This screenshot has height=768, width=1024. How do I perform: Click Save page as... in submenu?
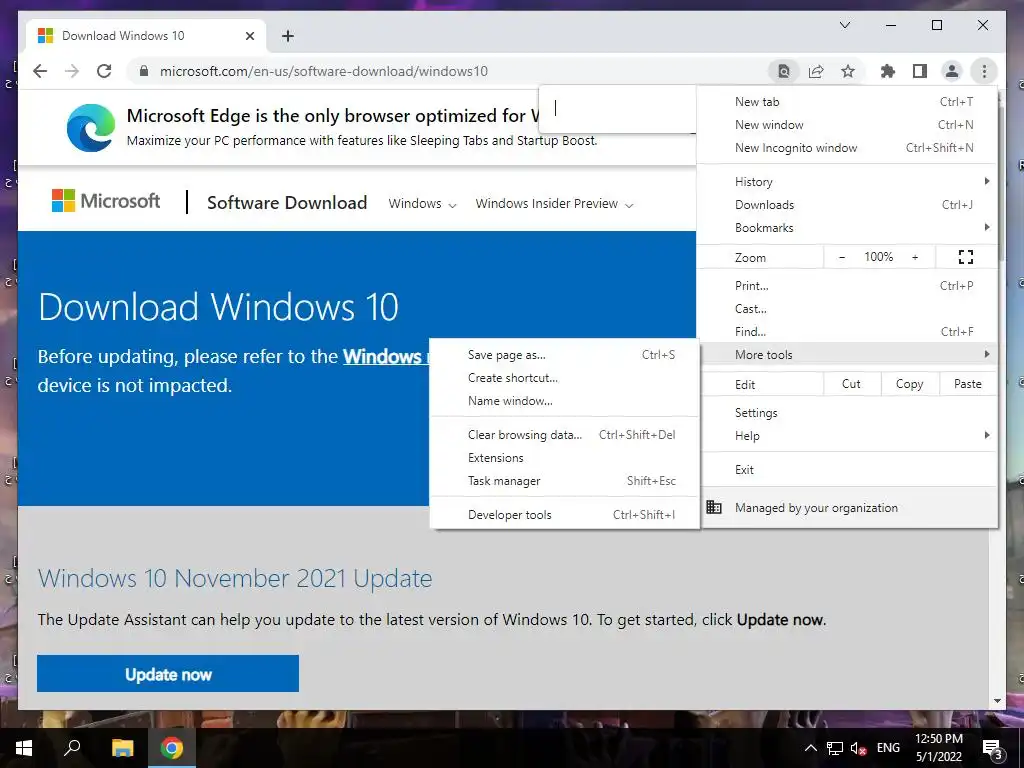564,355
